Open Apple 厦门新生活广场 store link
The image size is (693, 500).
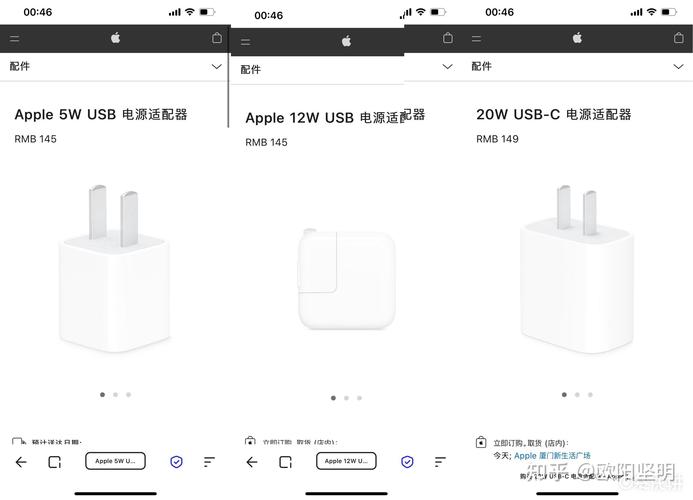pos(552,455)
